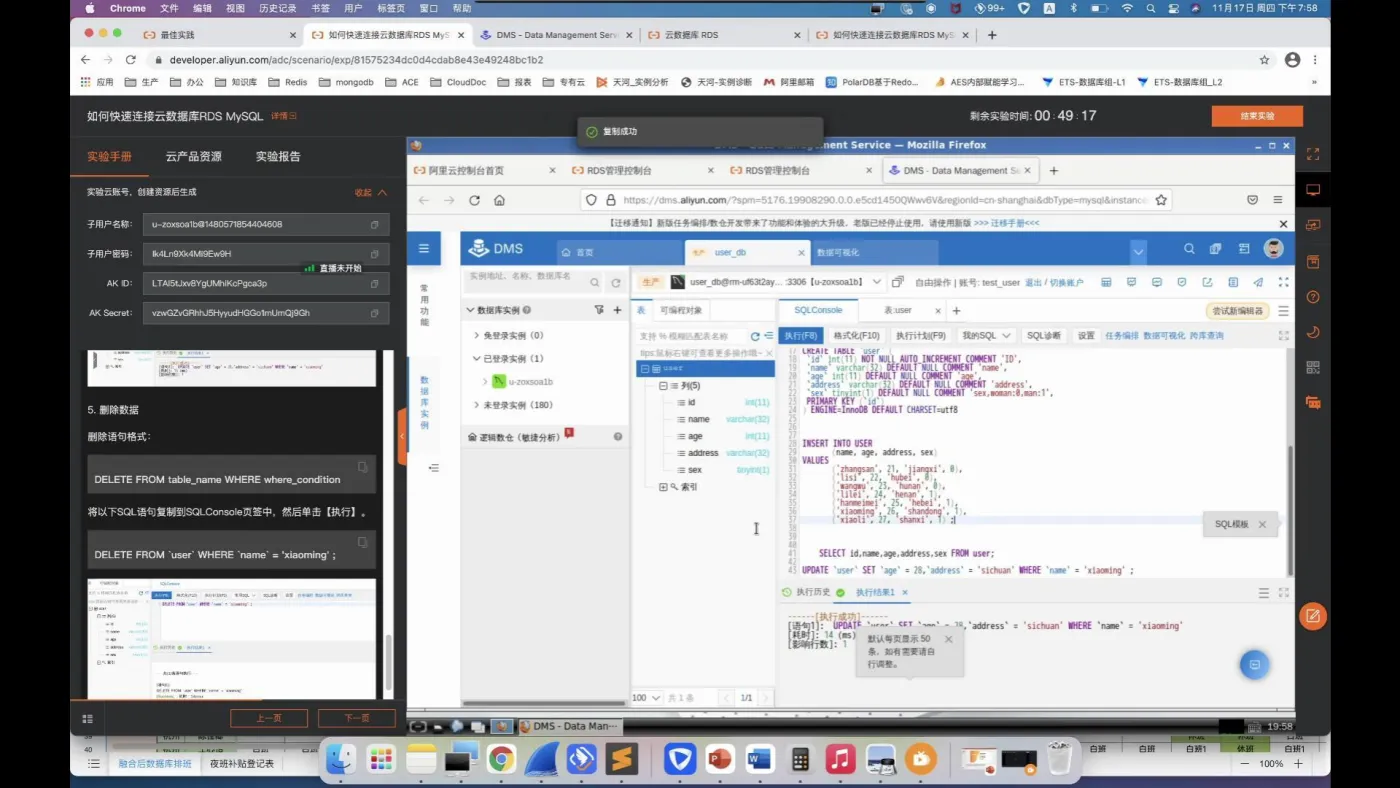1400x788 pixels.
Task: Click the DMS search magnifier icon
Action: click(x=1189, y=249)
